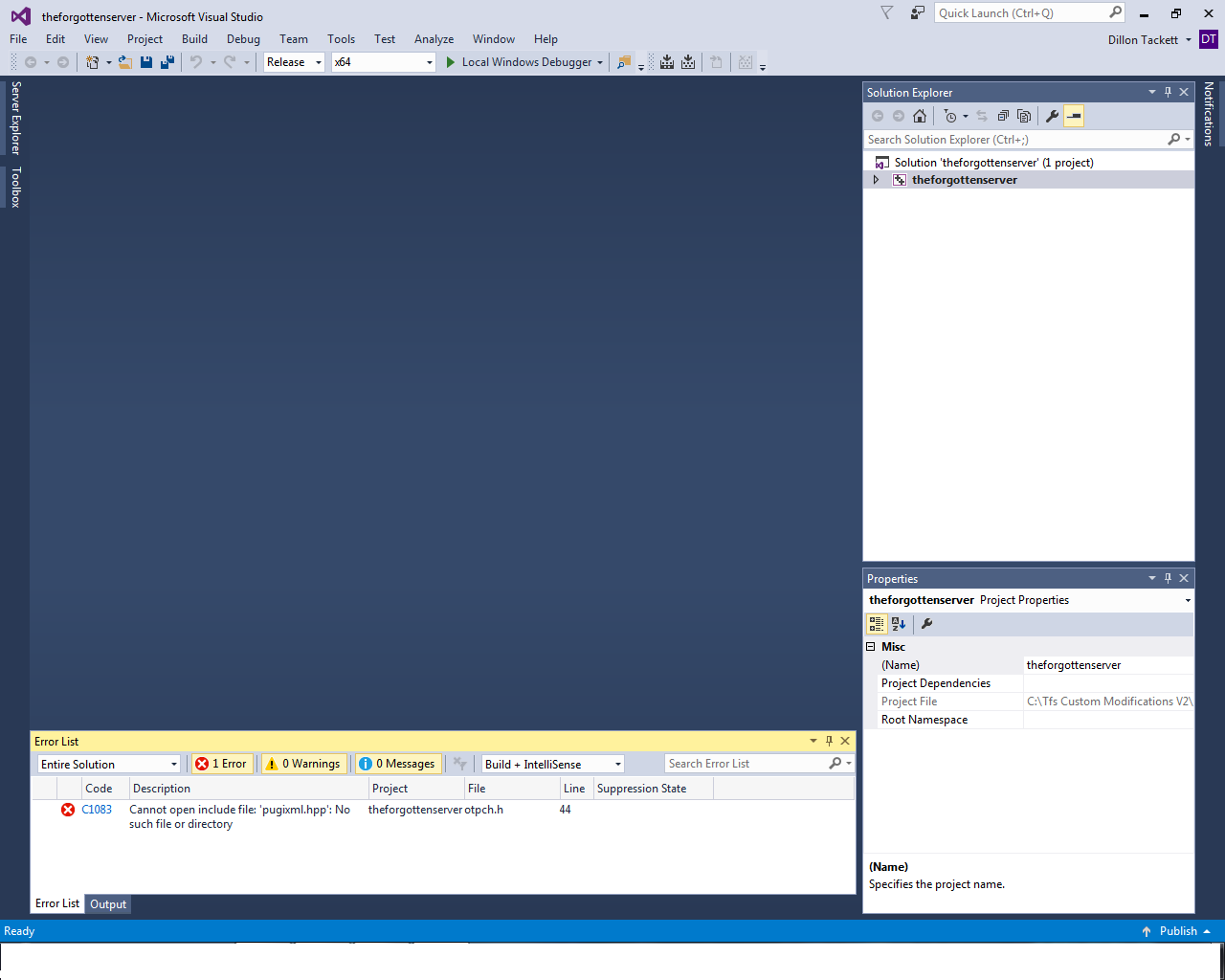Click the C1083 error code link
Viewport: 1225px width, 980px height.
pos(97,810)
